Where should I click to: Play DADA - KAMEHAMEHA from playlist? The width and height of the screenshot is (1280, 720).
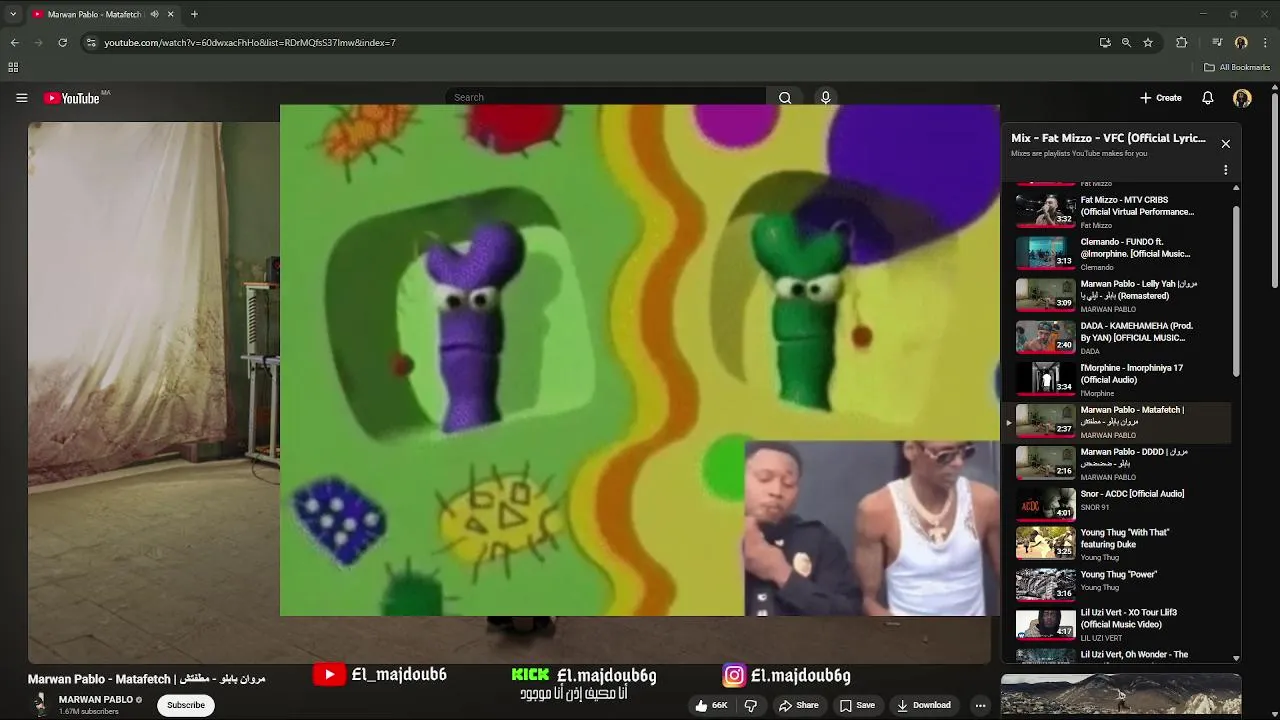(x=1118, y=337)
